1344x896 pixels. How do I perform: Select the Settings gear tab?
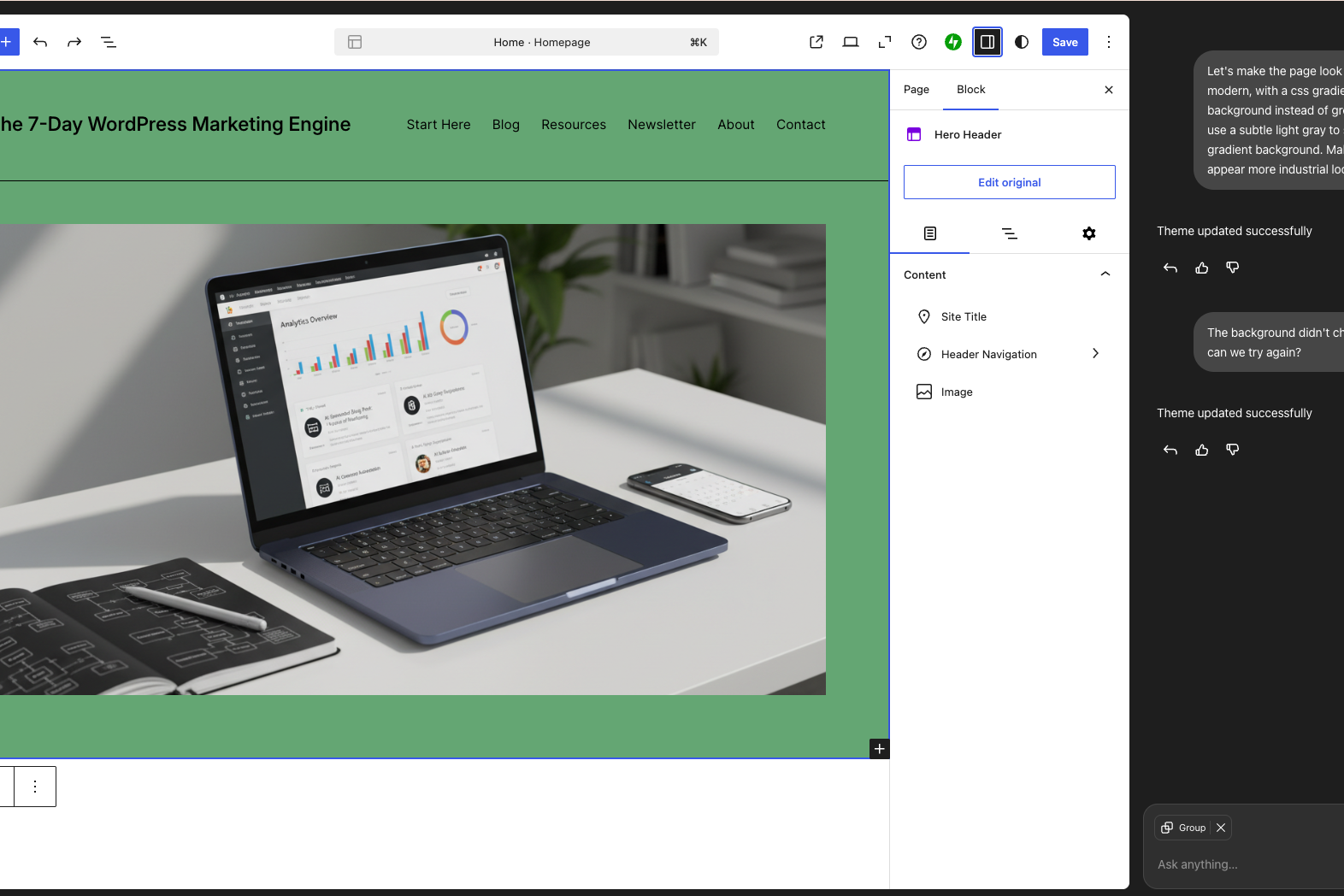[x=1089, y=233]
